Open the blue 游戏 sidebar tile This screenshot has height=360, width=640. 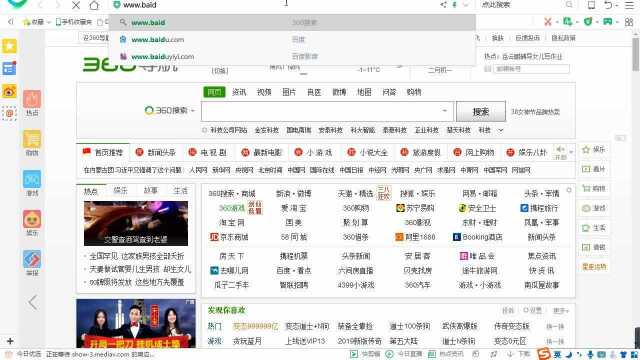(32, 183)
